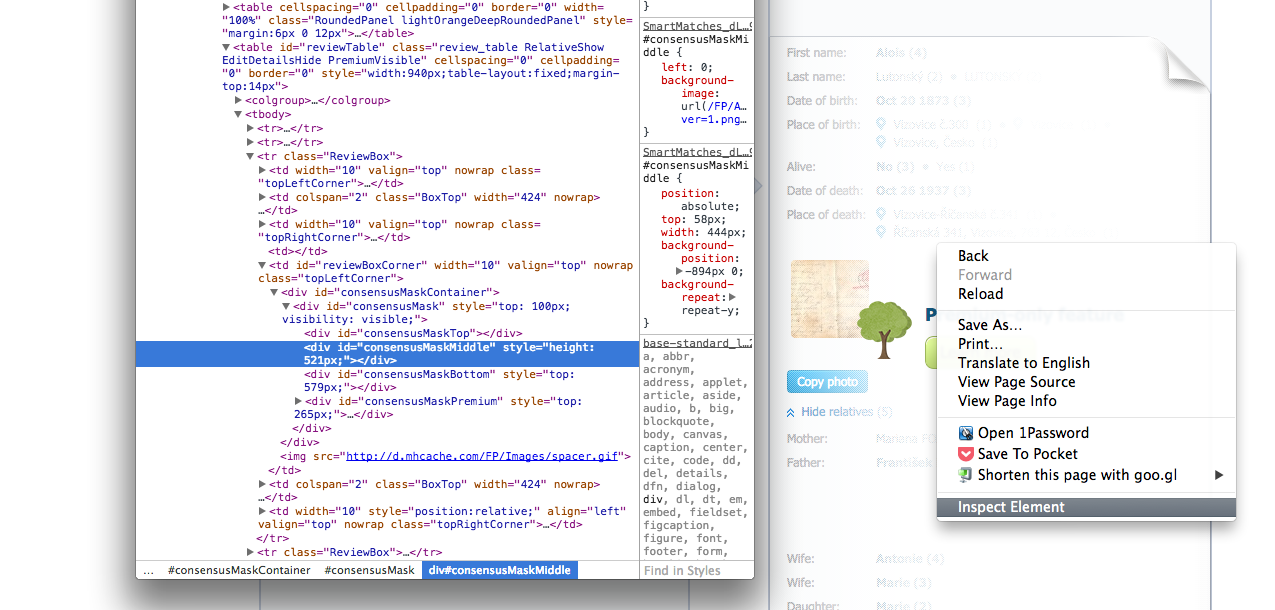Click the "Lutonský (2)" last name value
Screen dimensions: 1275x610
pyautogui.click(x=909, y=77)
